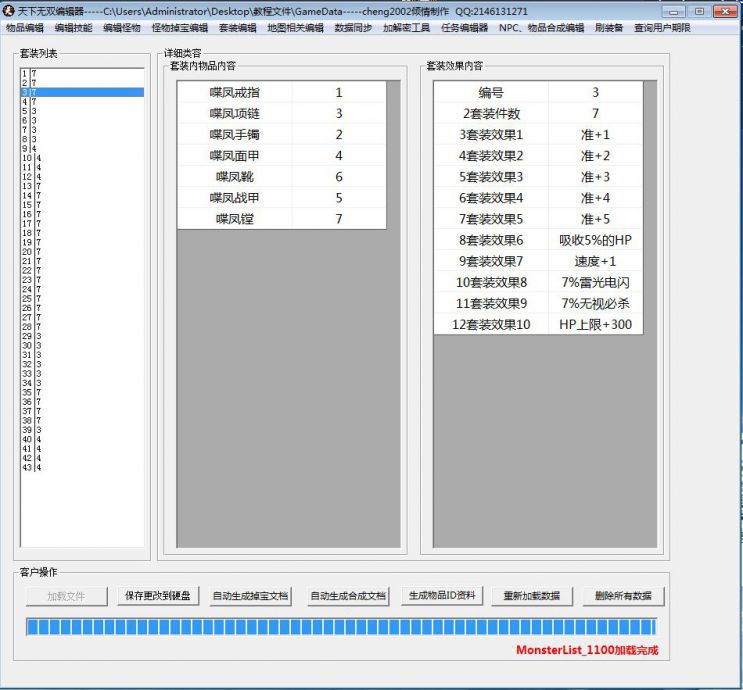Click the 自动生成掉宝文档 button

point(250,596)
